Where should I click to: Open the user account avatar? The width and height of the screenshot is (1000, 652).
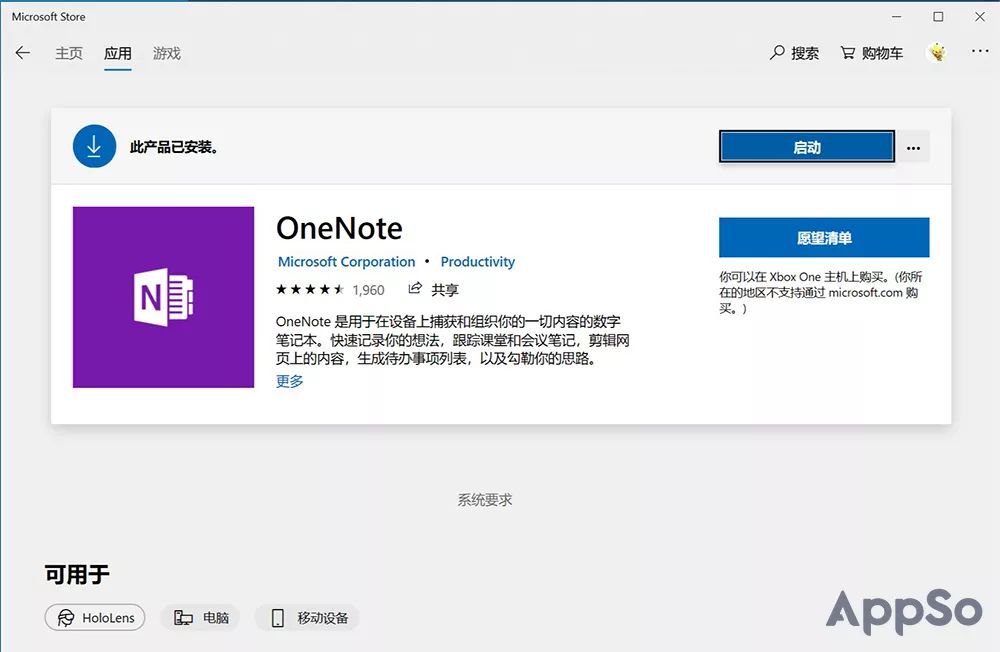coord(937,52)
